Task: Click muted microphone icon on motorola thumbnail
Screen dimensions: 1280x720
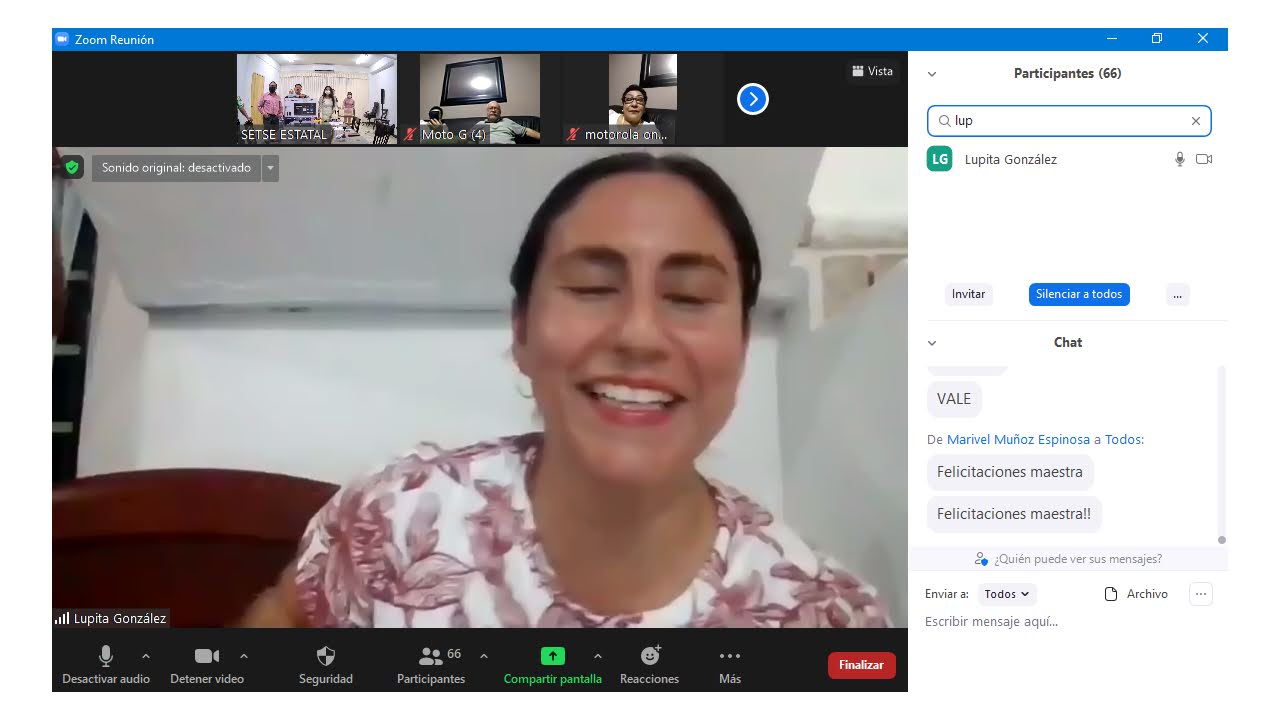Action: pos(573,134)
